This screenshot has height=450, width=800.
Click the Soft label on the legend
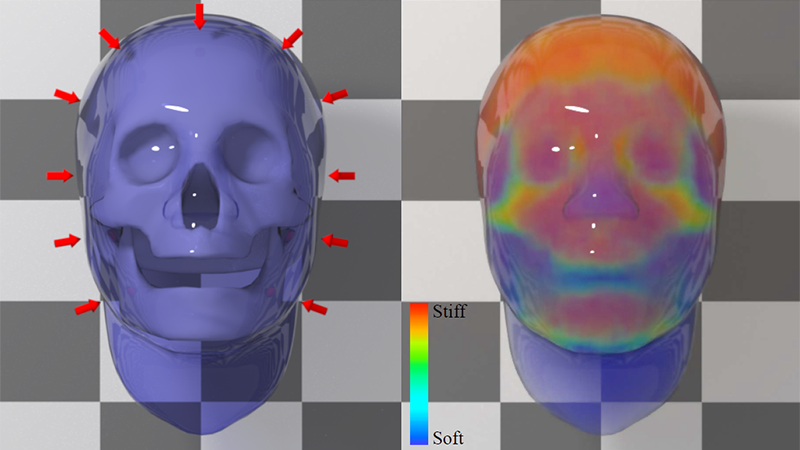coord(448,437)
